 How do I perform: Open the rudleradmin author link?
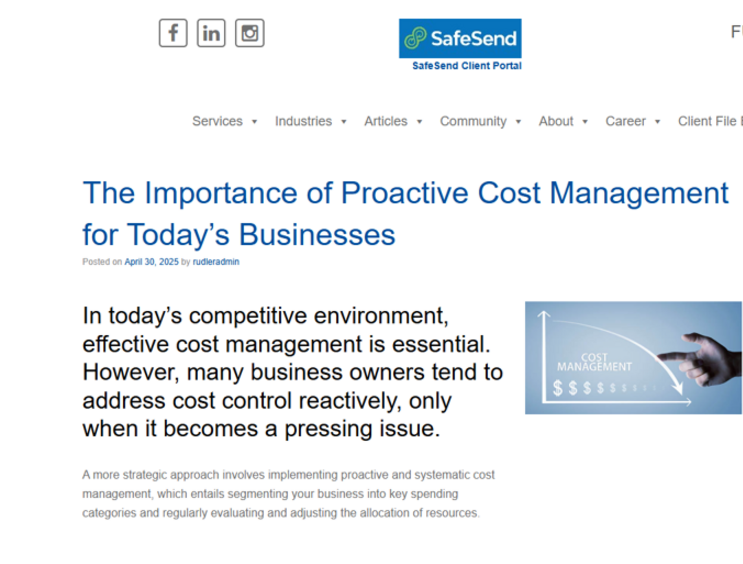click(x=216, y=262)
